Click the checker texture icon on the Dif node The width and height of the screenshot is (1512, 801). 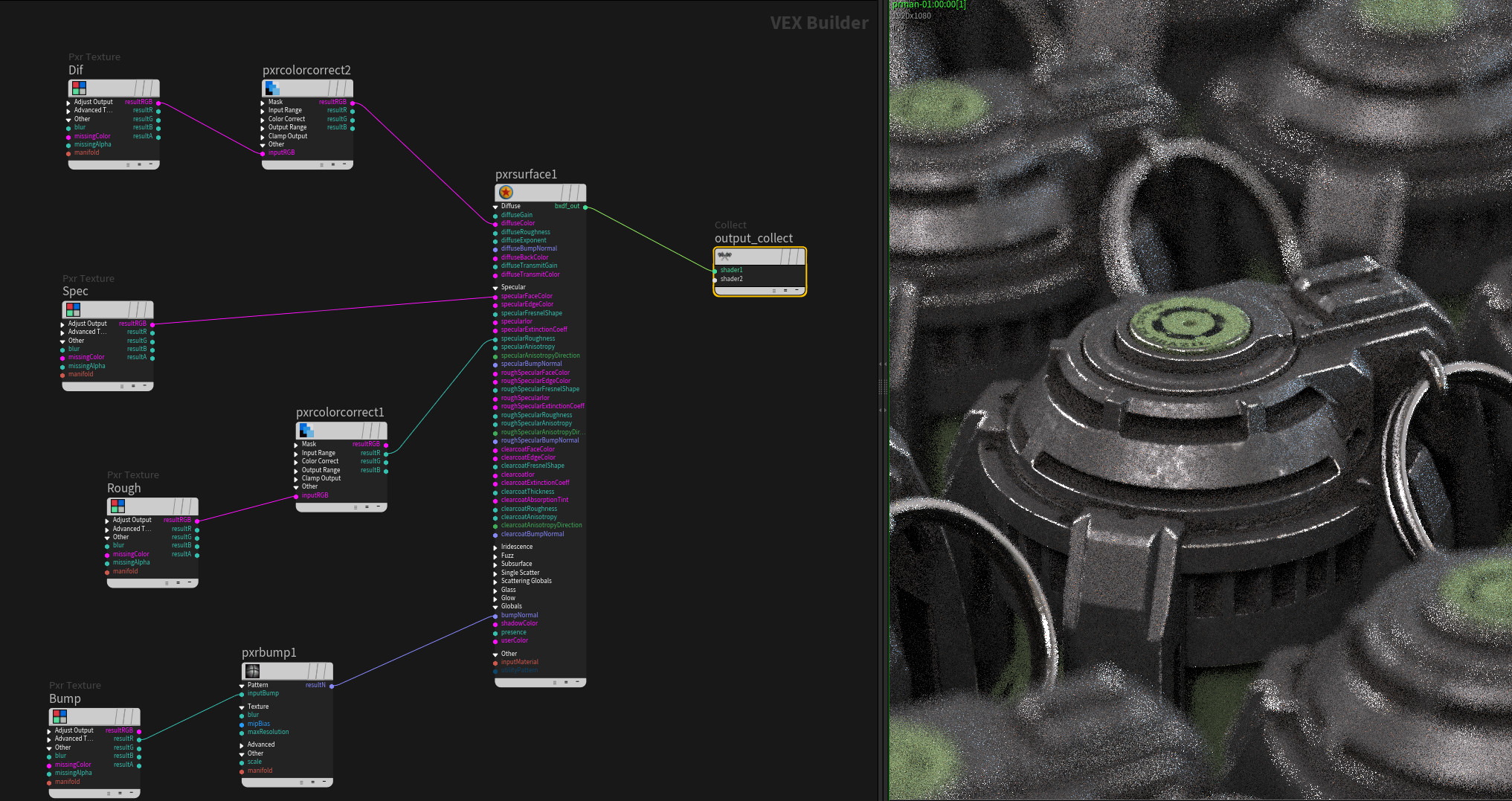coord(80,88)
